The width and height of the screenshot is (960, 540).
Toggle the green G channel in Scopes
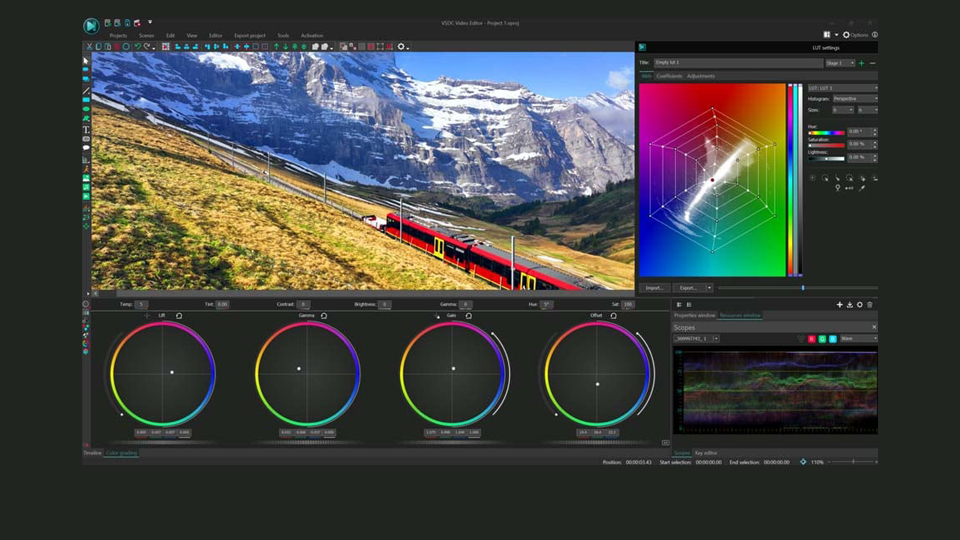coord(822,339)
